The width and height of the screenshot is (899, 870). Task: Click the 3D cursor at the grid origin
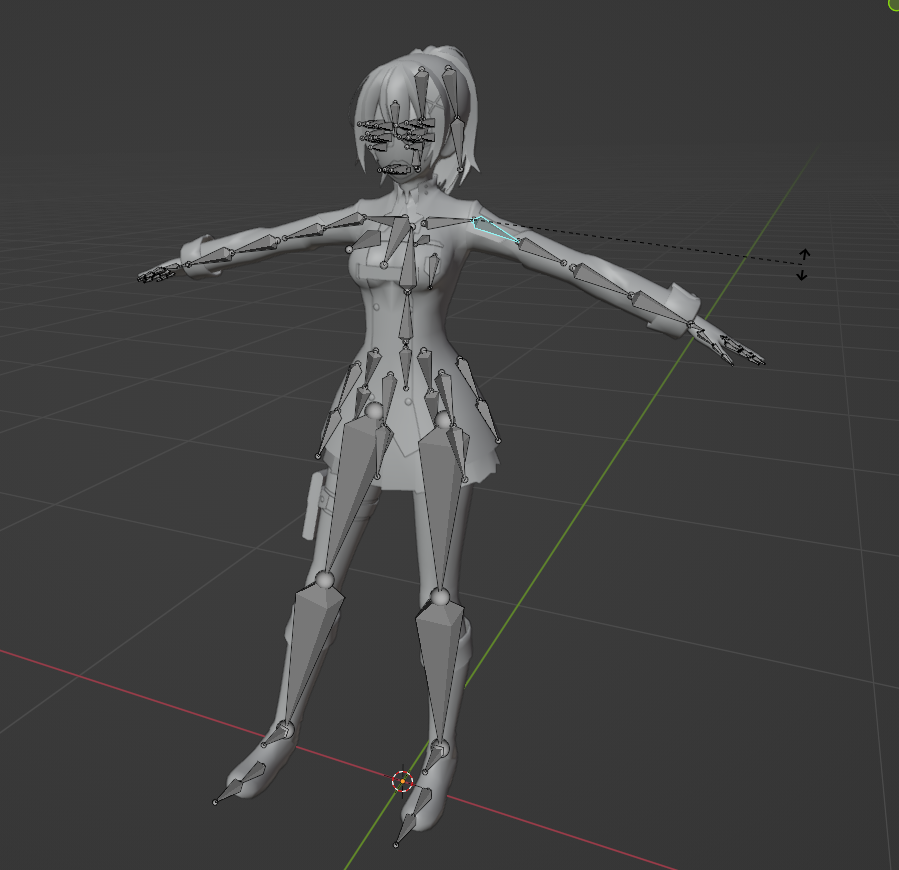(x=402, y=781)
